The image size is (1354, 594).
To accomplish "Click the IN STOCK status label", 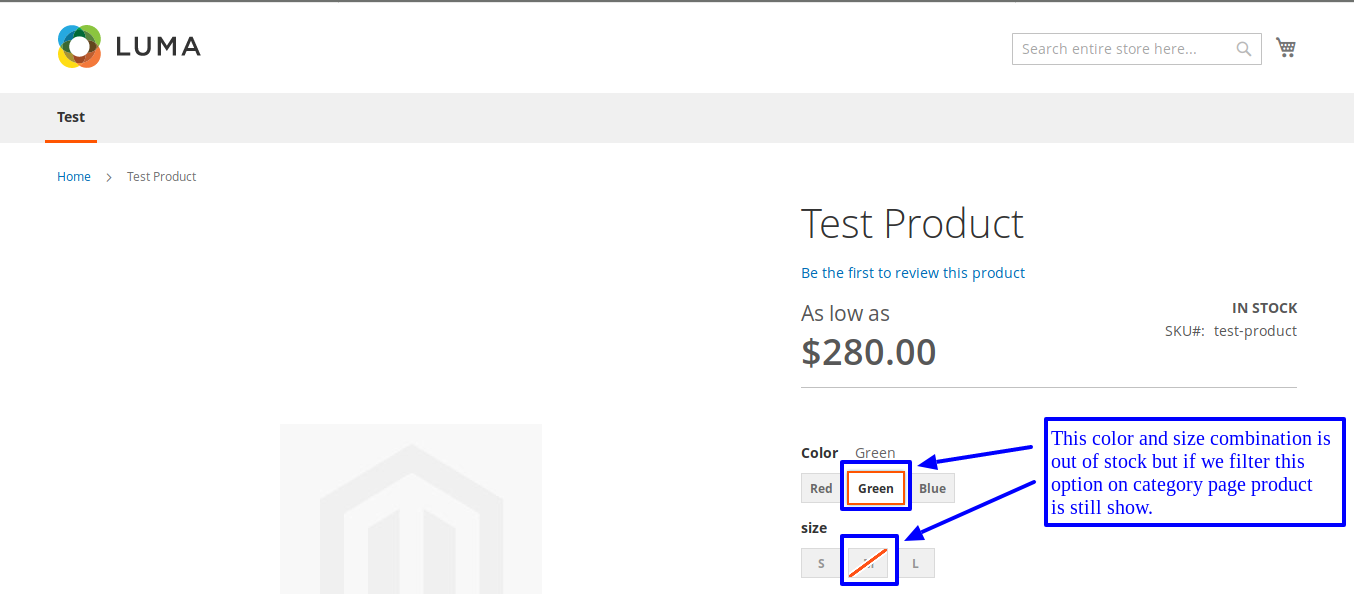I will [x=1264, y=307].
